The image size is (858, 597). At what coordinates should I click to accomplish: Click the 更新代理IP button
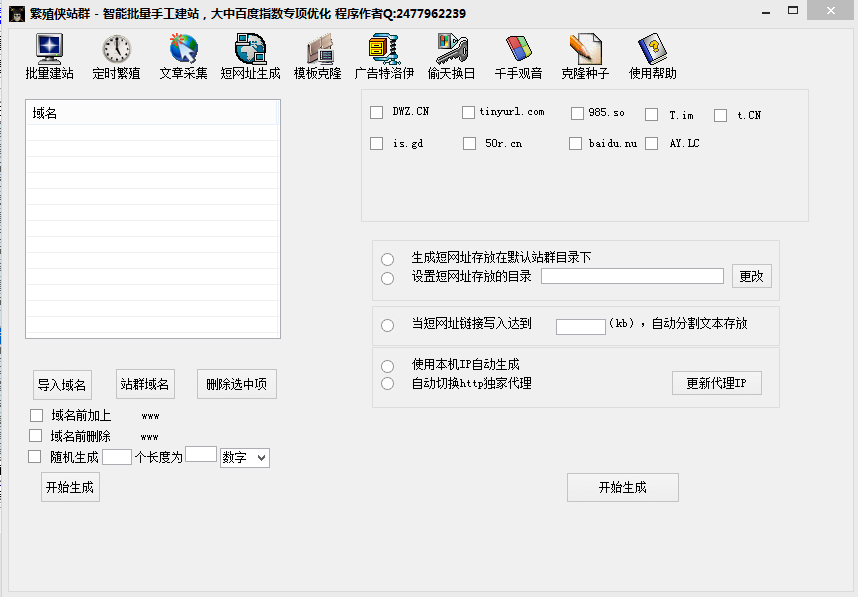click(x=716, y=383)
